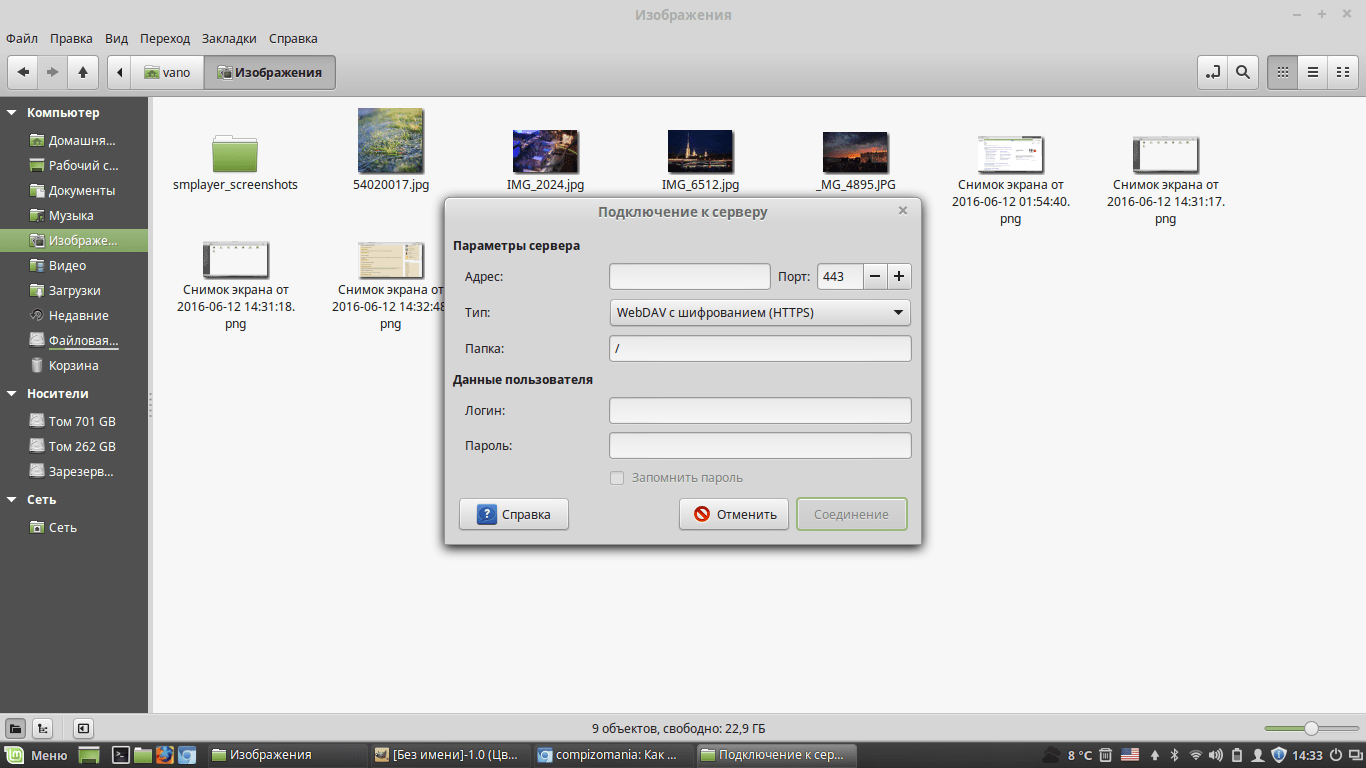Image resolution: width=1366 pixels, height=768 pixels.
Task: Open the Файл menu
Action: (x=22, y=39)
